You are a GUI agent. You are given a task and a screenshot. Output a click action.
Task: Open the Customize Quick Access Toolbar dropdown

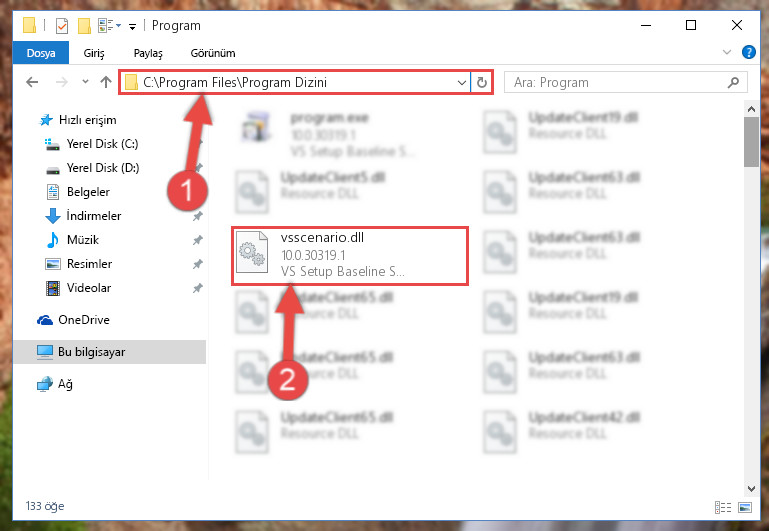(132, 26)
